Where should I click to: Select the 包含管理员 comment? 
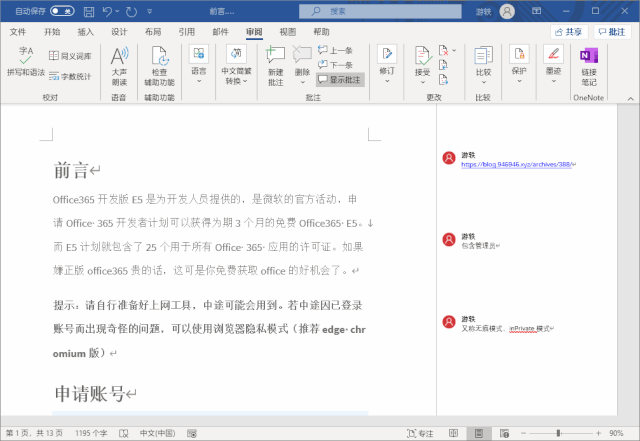(x=478, y=245)
